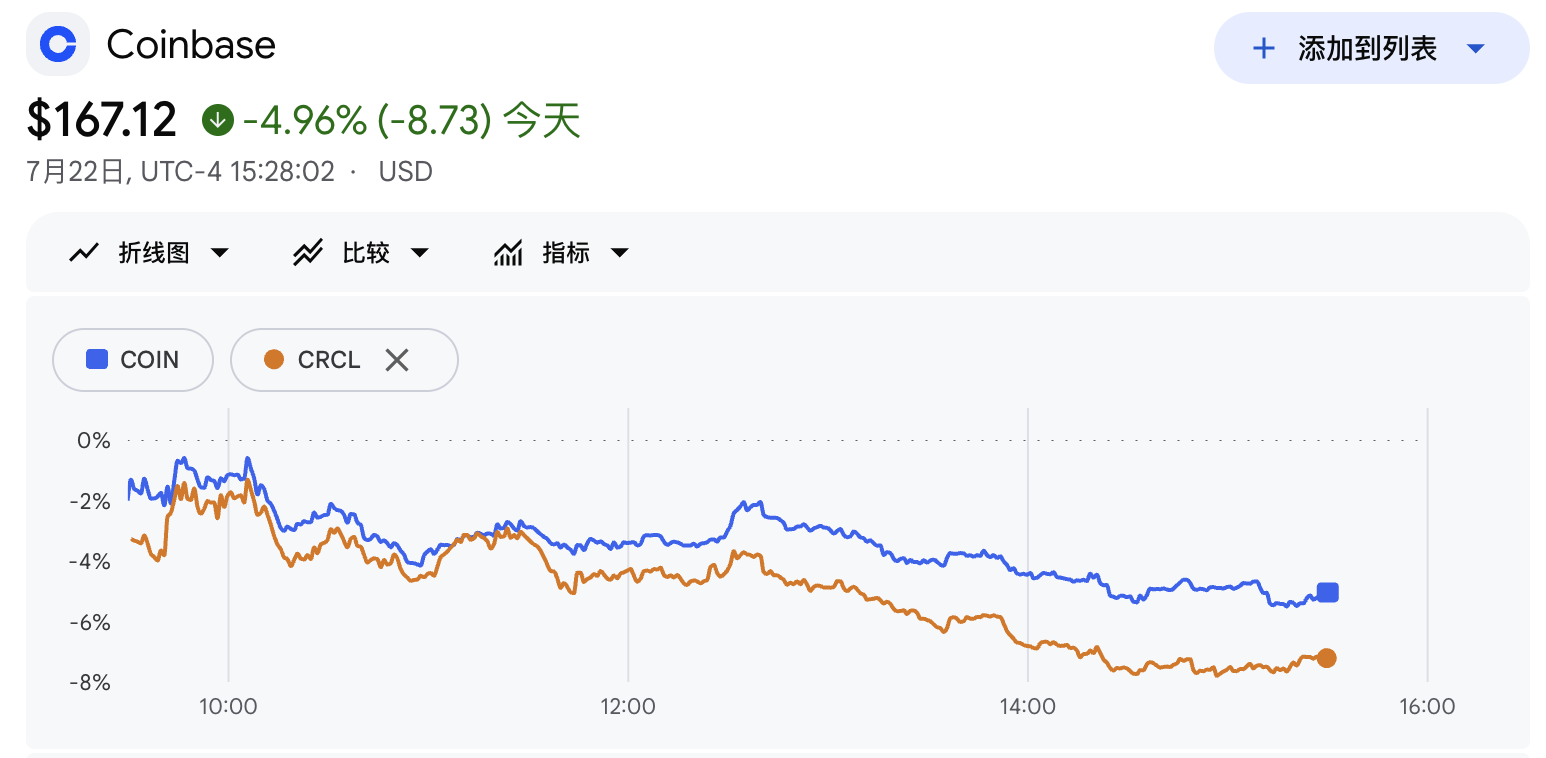Click the plus icon in add-to-list button

click(x=1264, y=48)
